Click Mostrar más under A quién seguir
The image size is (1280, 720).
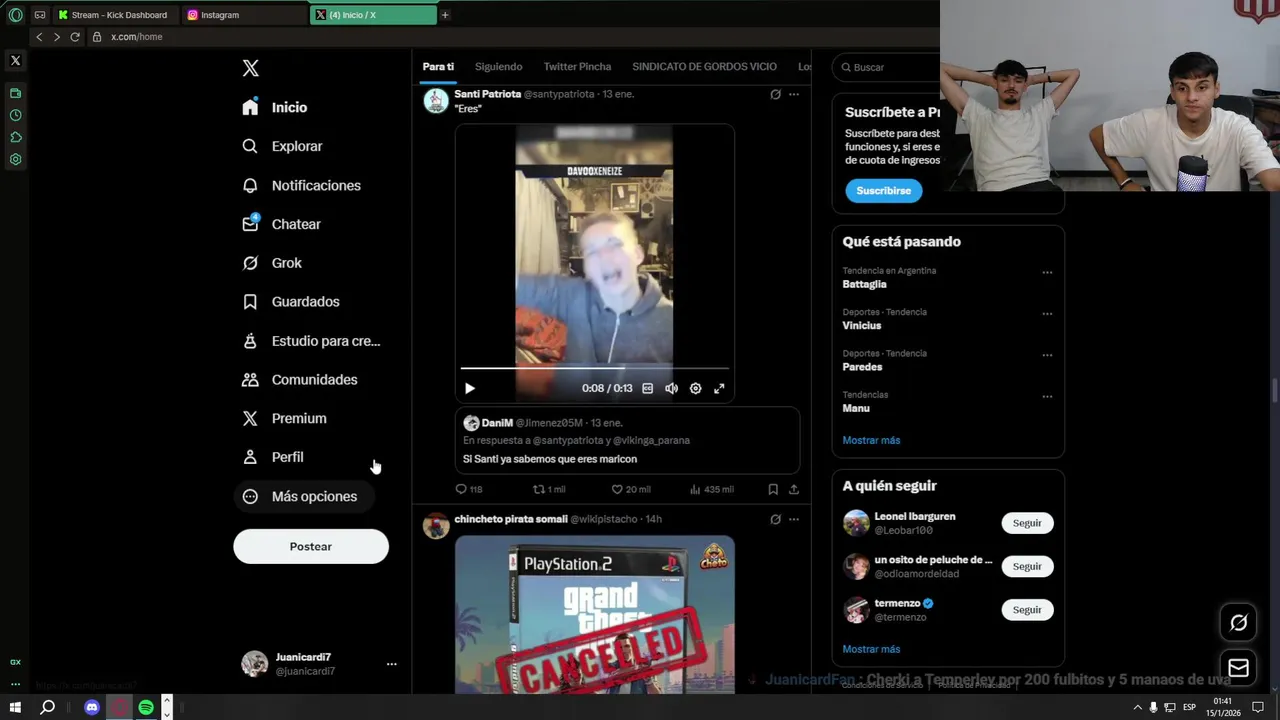871,649
